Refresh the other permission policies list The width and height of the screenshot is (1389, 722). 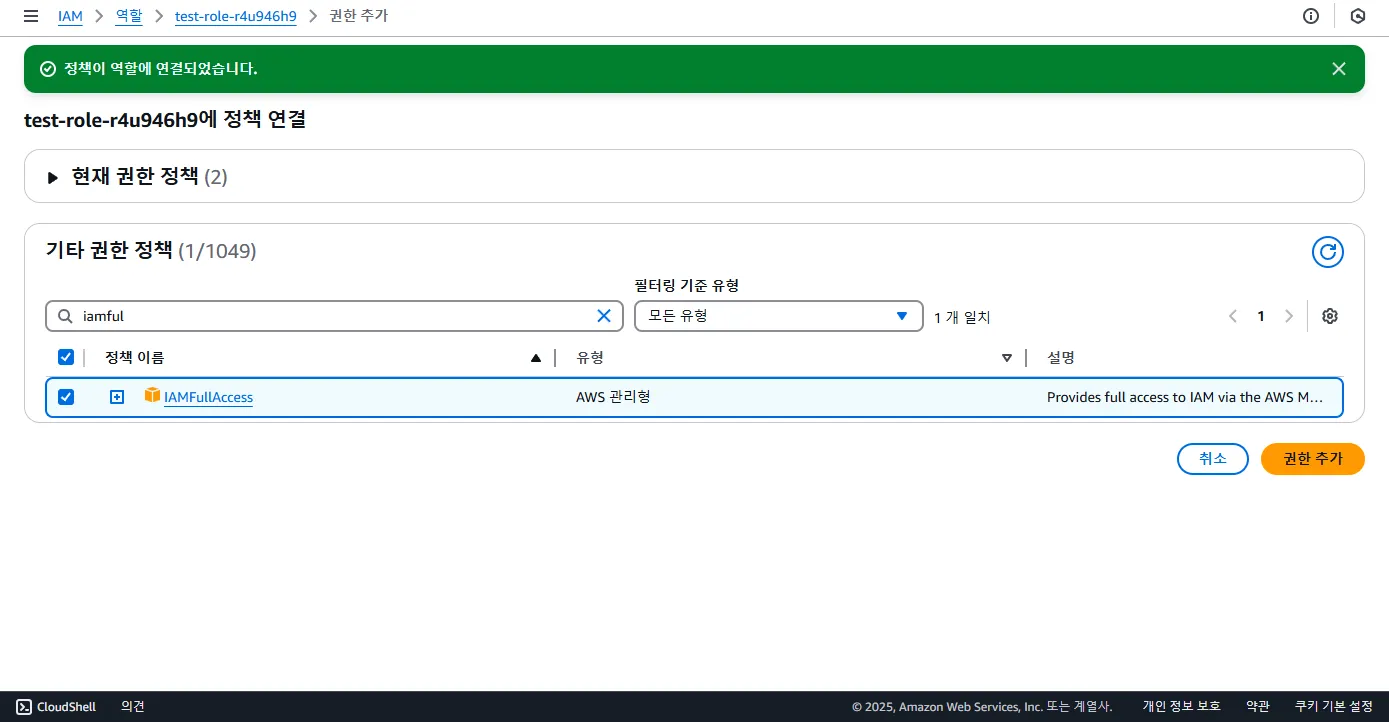tap(1328, 252)
